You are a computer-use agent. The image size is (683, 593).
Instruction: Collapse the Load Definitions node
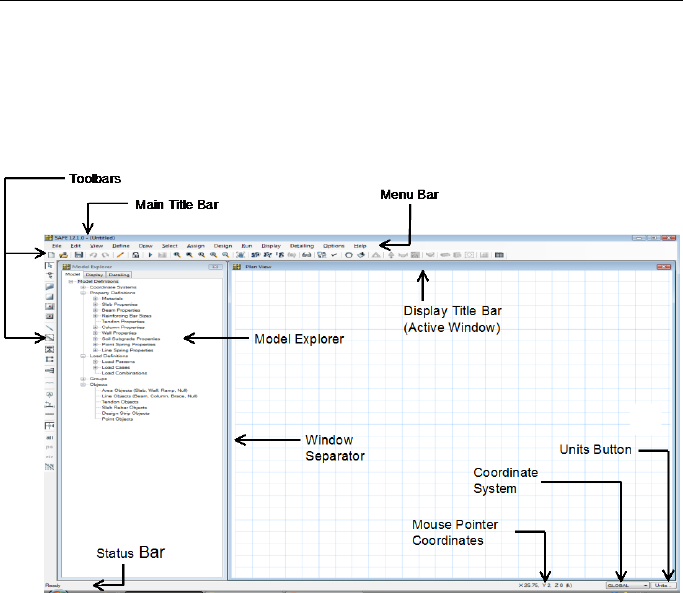pyautogui.click(x=83, y=356)
